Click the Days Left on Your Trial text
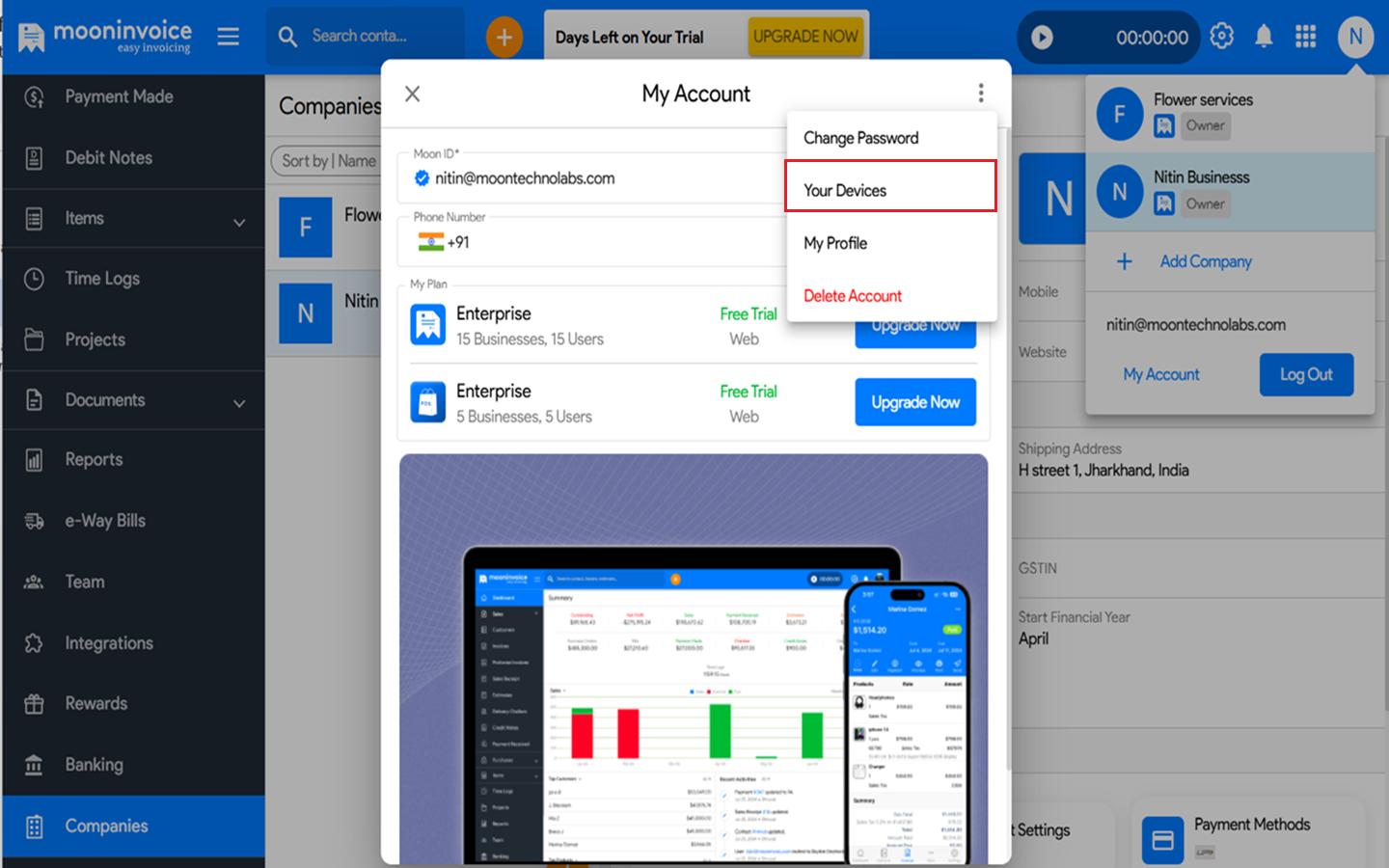The image size is (1389, 868). click(x=629, y=38)
